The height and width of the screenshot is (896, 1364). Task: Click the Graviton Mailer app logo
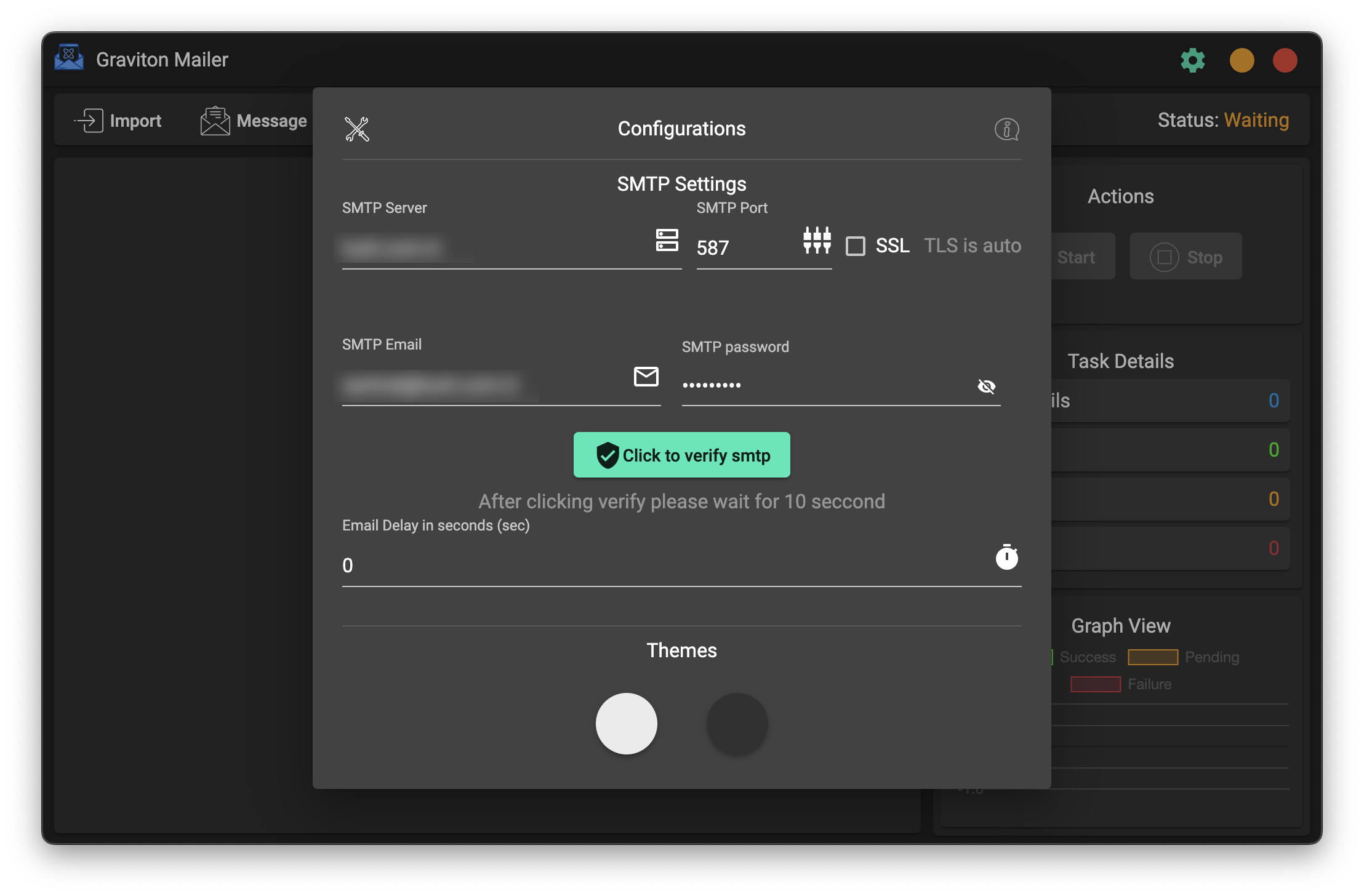click(x=69, y=58)
